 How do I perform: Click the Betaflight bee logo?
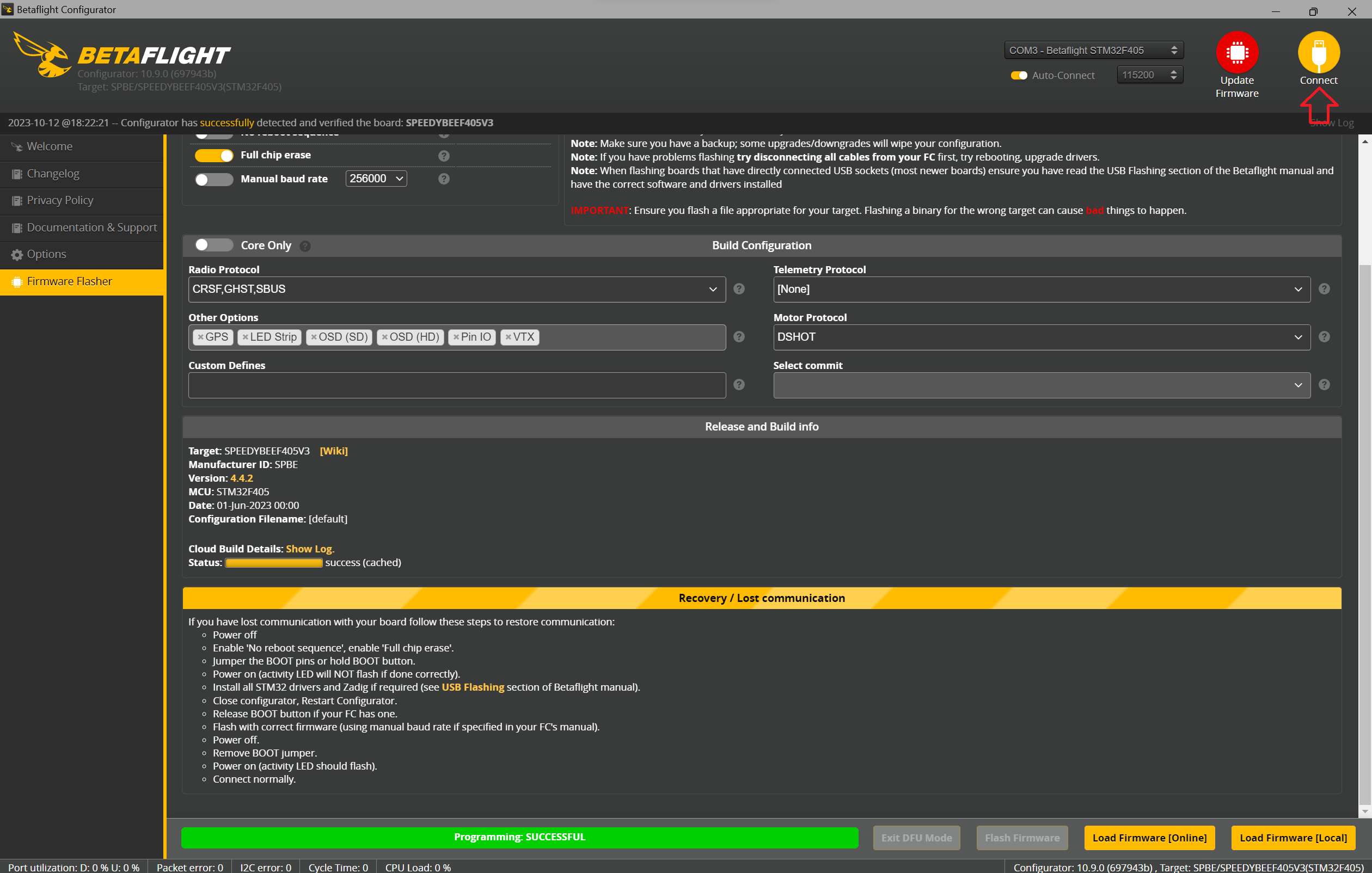[42, 54]
